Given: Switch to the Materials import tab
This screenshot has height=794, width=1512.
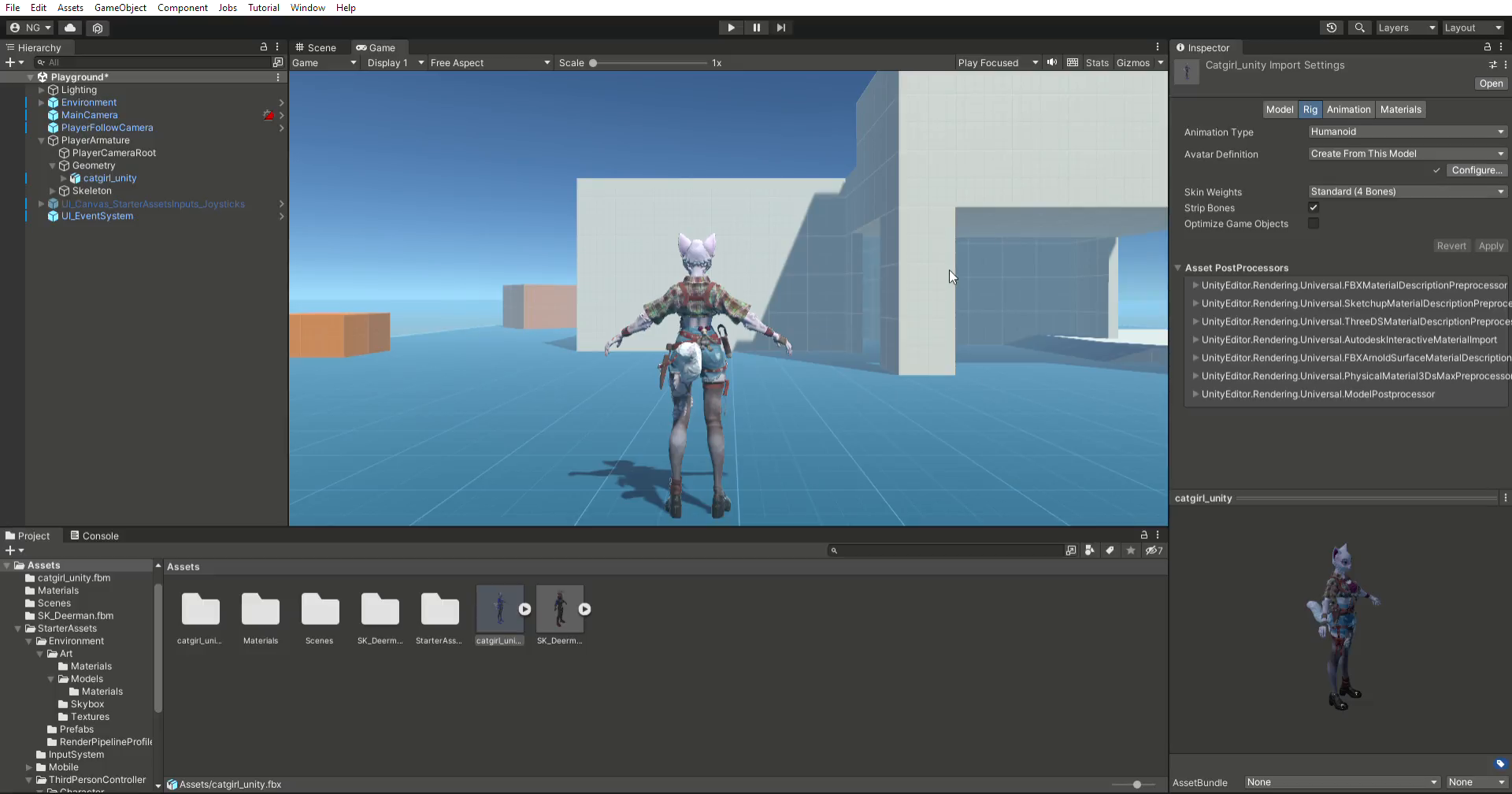Looking at the screenshot, I should click(x=1400, y=109).
